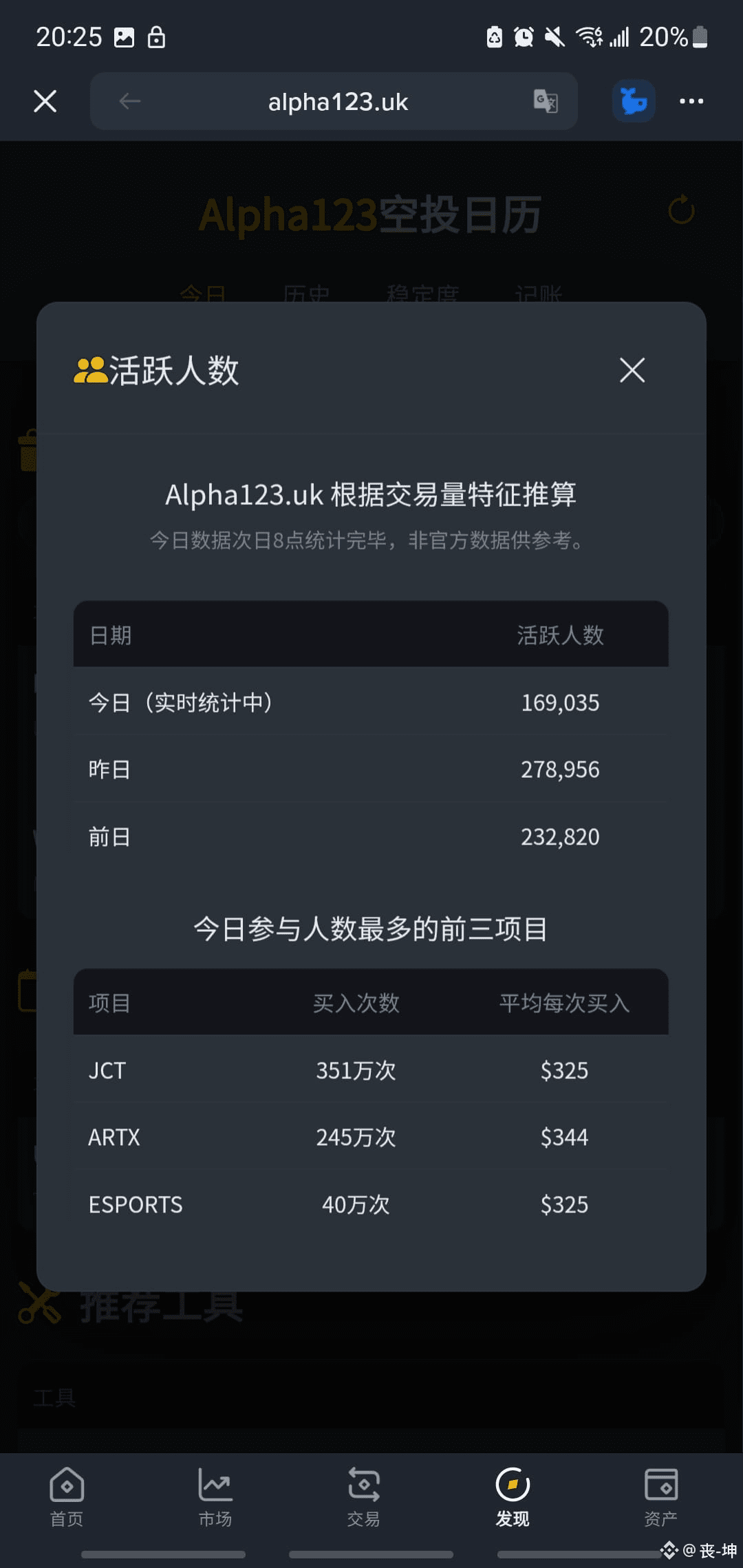Select the ARTX project row
The width and height of the screenshot is (743, 1568).
371,1137
